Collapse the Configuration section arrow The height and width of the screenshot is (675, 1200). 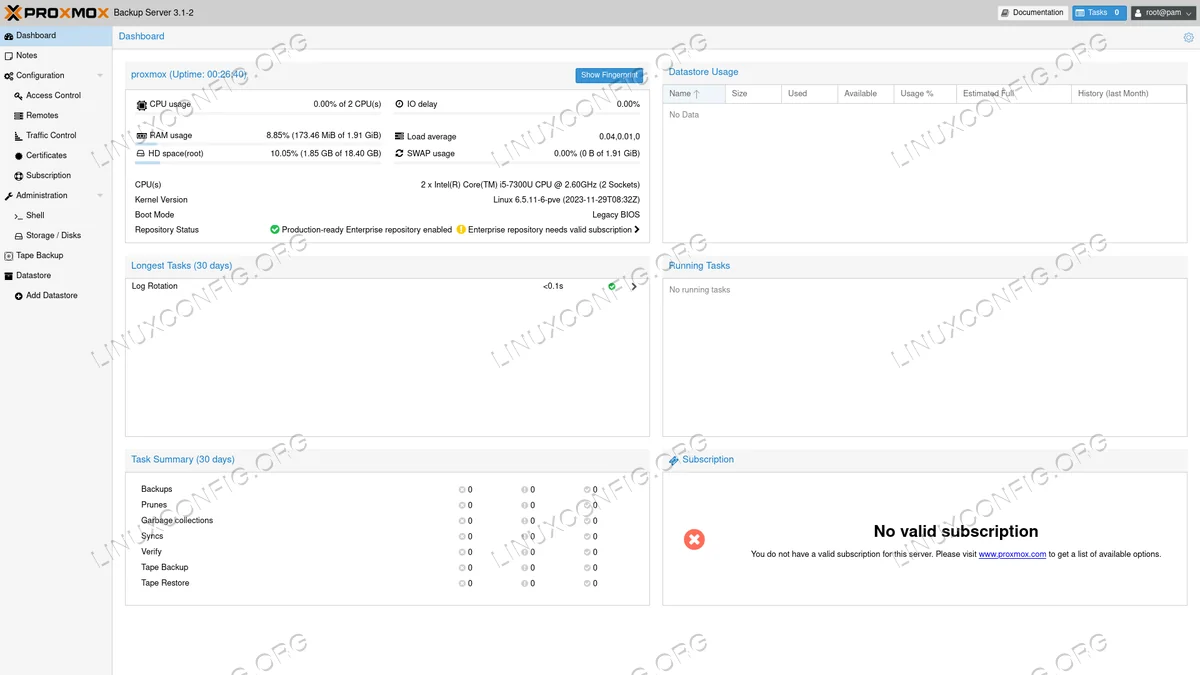(x=100, y=76)
